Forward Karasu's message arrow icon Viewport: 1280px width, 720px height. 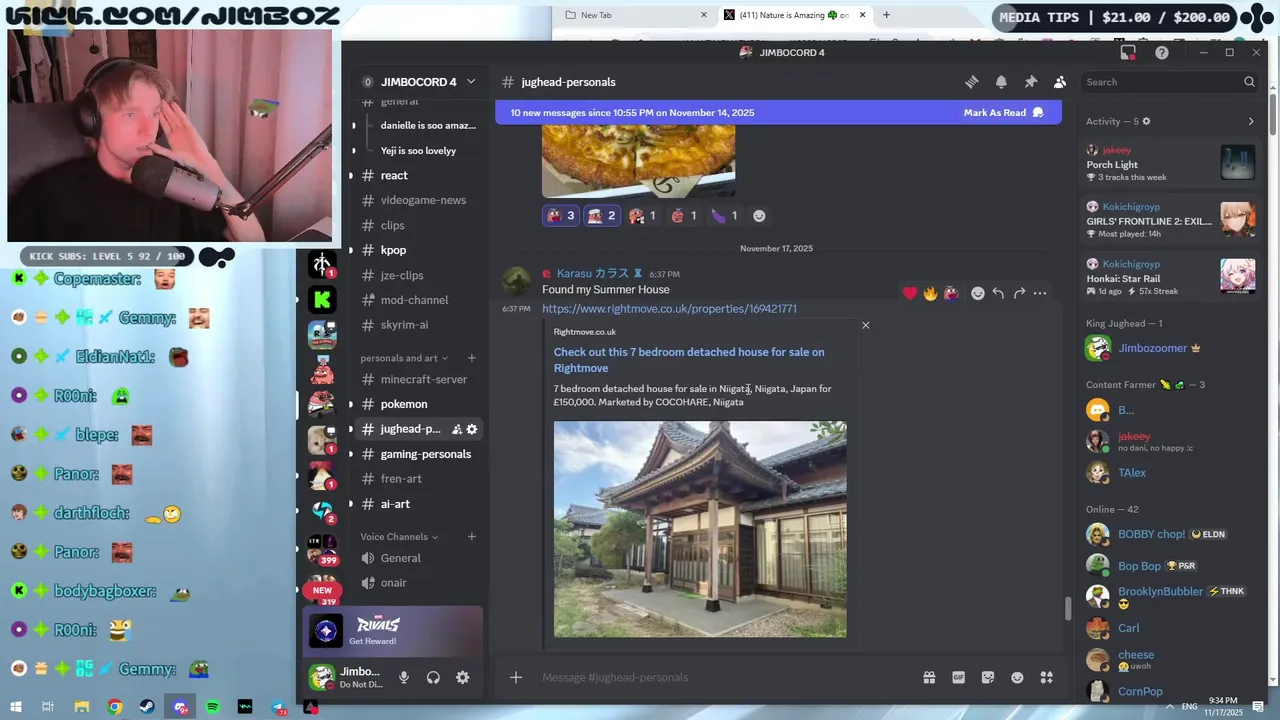(1019, 293)
